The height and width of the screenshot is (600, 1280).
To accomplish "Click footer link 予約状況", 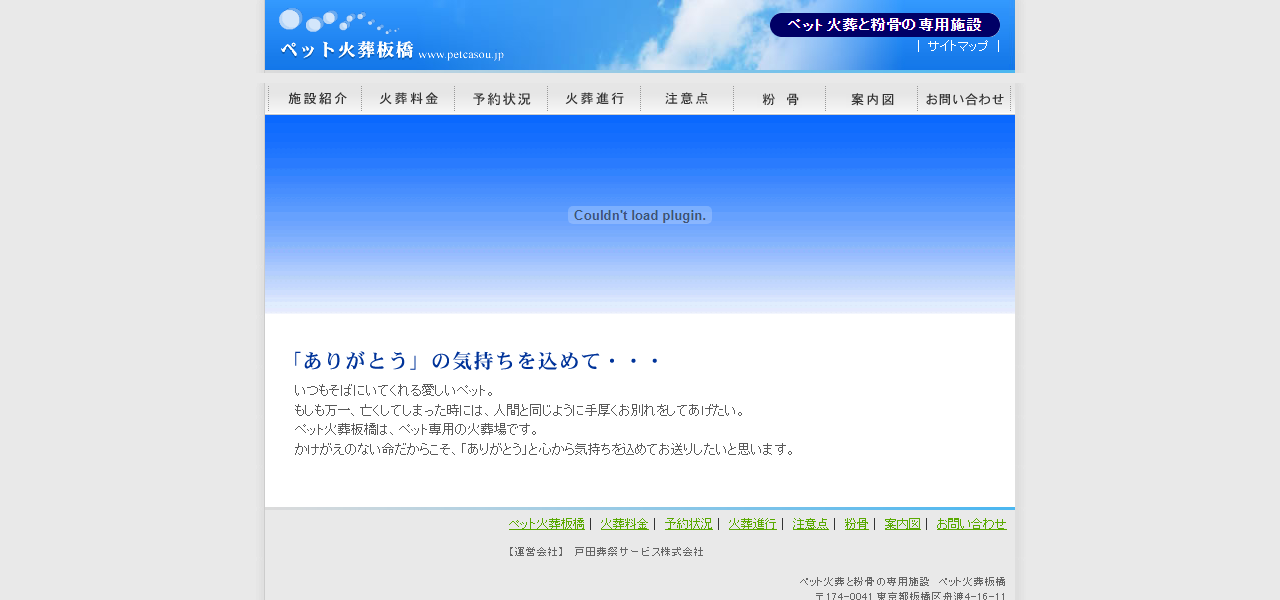I will point(689,524).
